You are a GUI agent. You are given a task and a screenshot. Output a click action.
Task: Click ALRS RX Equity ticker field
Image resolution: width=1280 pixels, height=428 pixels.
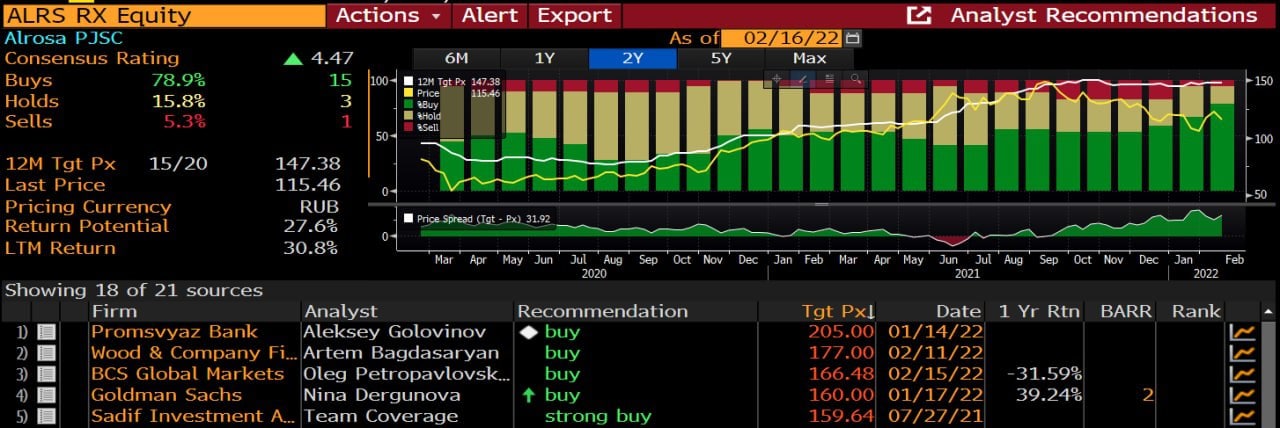click(163, 15)
